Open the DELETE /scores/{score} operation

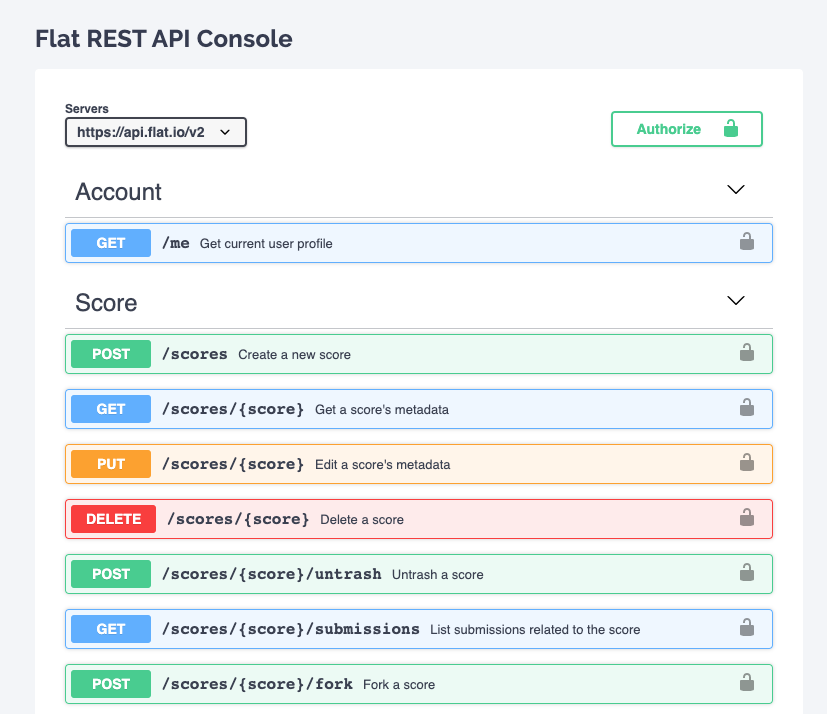pos(419,519)
